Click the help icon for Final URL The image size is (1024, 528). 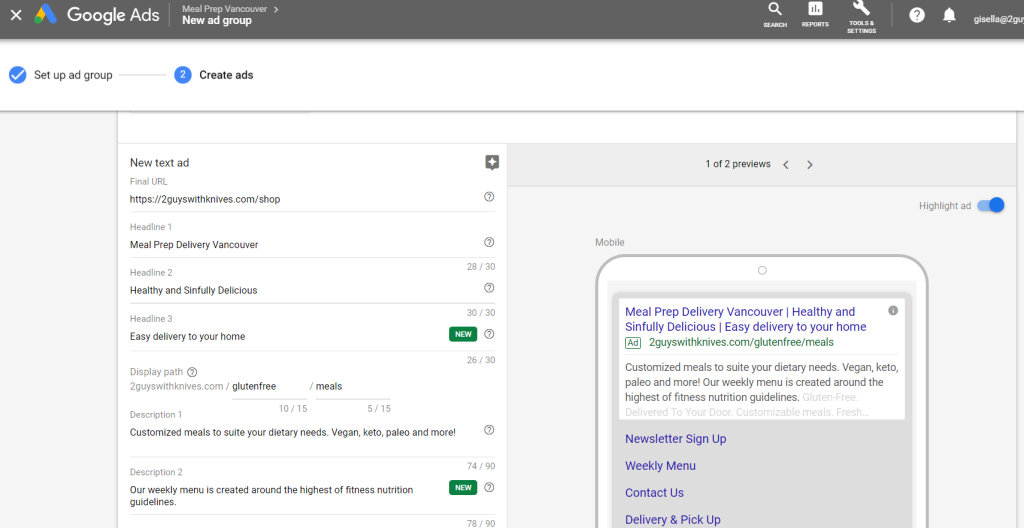click(x=489, y=197)
